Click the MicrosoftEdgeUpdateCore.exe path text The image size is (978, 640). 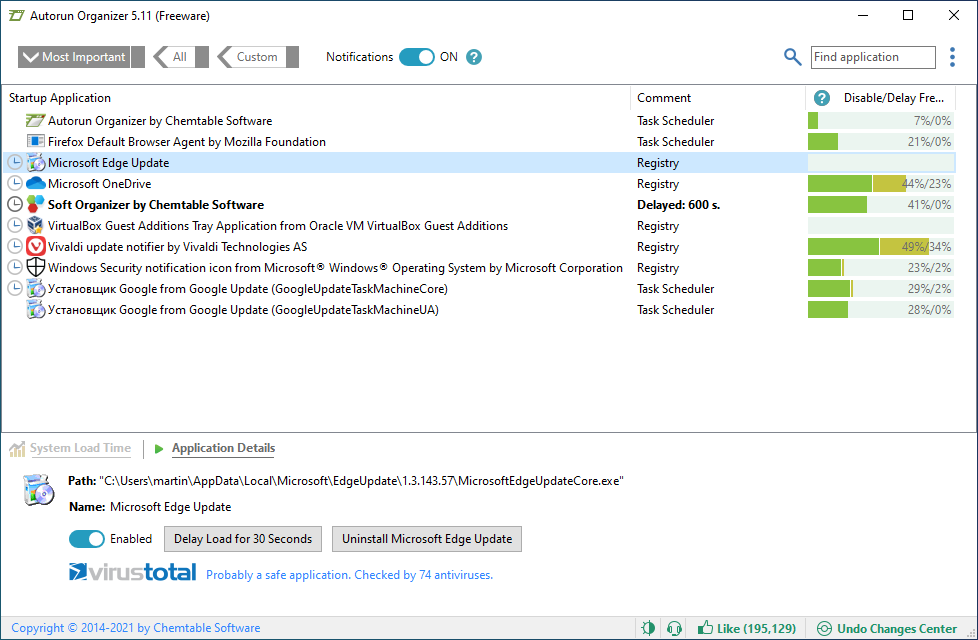[361, 480]
